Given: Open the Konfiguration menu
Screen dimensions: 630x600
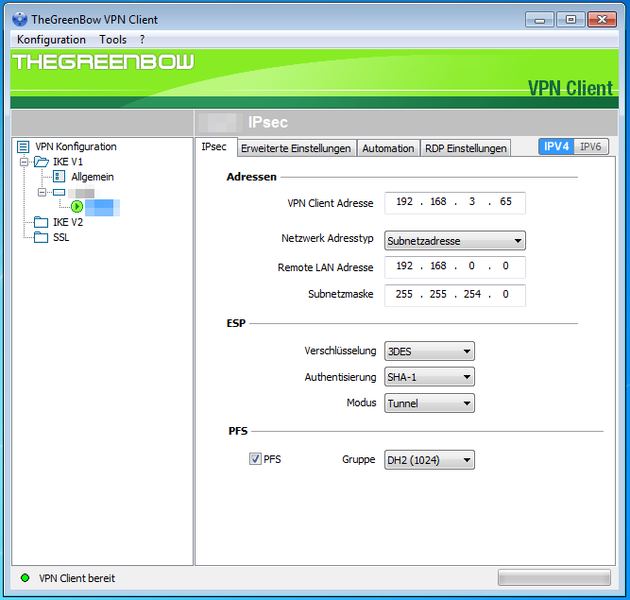Looking at the screenshot, I should click(51, 39).
